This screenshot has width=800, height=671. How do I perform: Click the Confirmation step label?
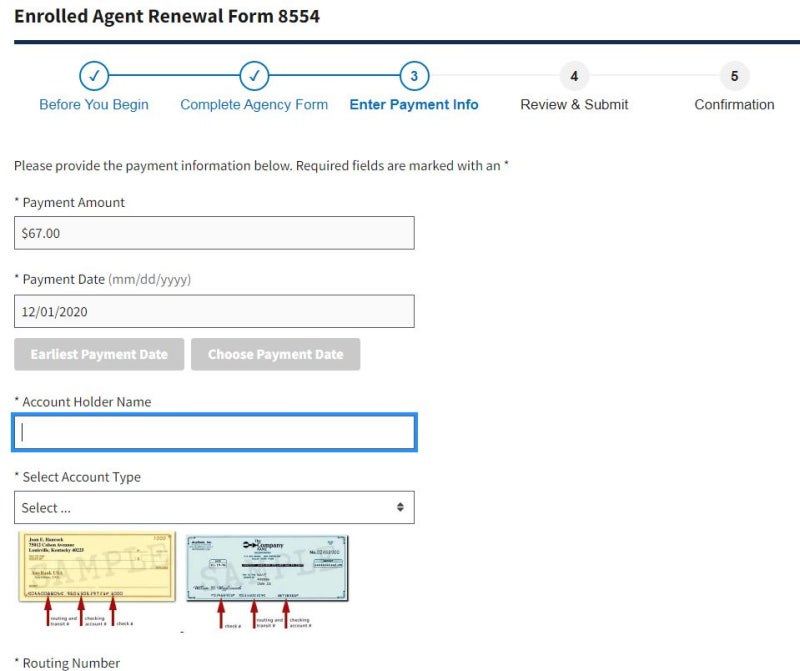click(x=735, y=105)
